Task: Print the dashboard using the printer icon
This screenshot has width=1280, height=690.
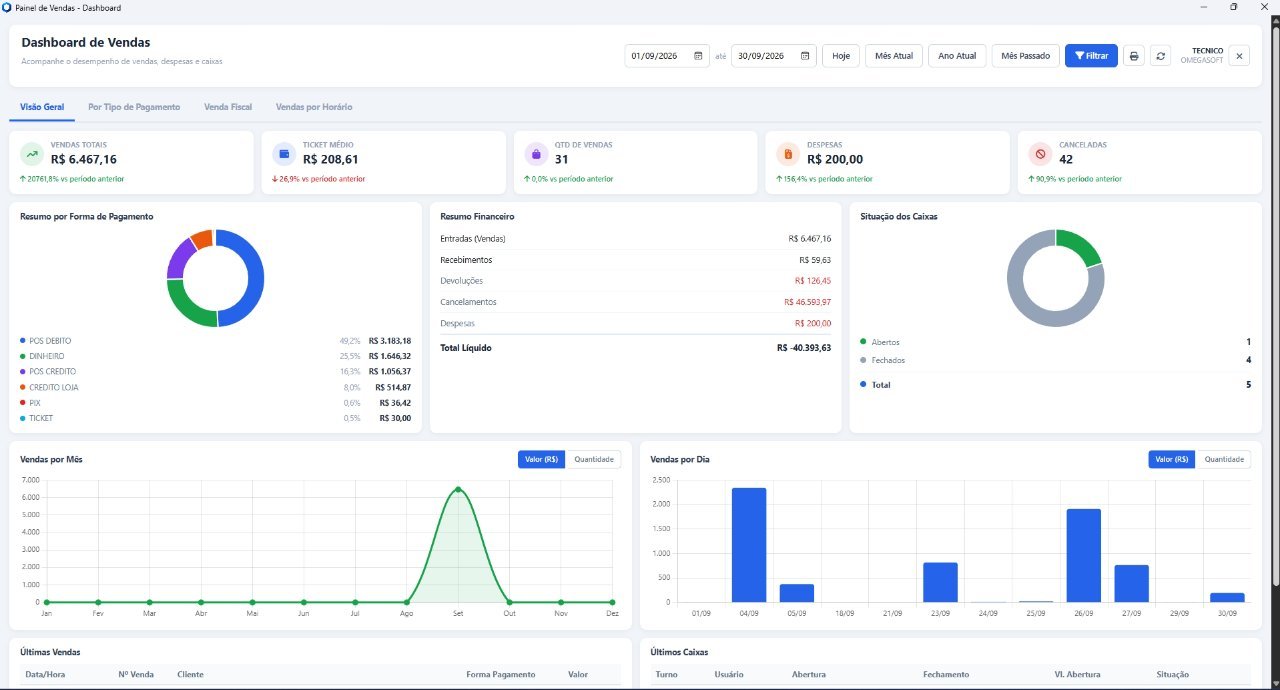Action: point(1134,56)
